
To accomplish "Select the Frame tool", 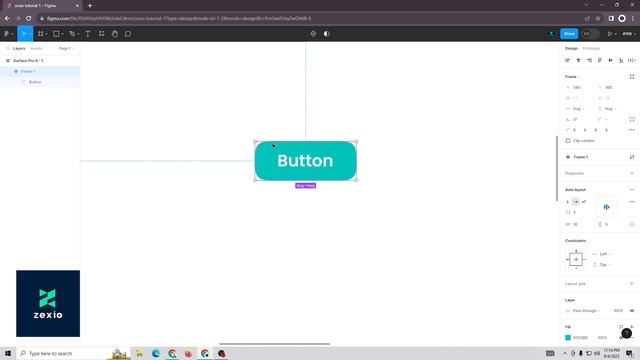I will 41,34.
